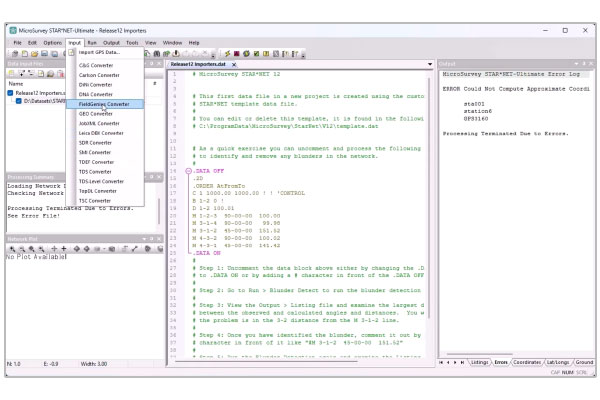Select TopDL Converter in Input menu
The height and width of the screenshot is (400, 600).
(x=105, y=191)
